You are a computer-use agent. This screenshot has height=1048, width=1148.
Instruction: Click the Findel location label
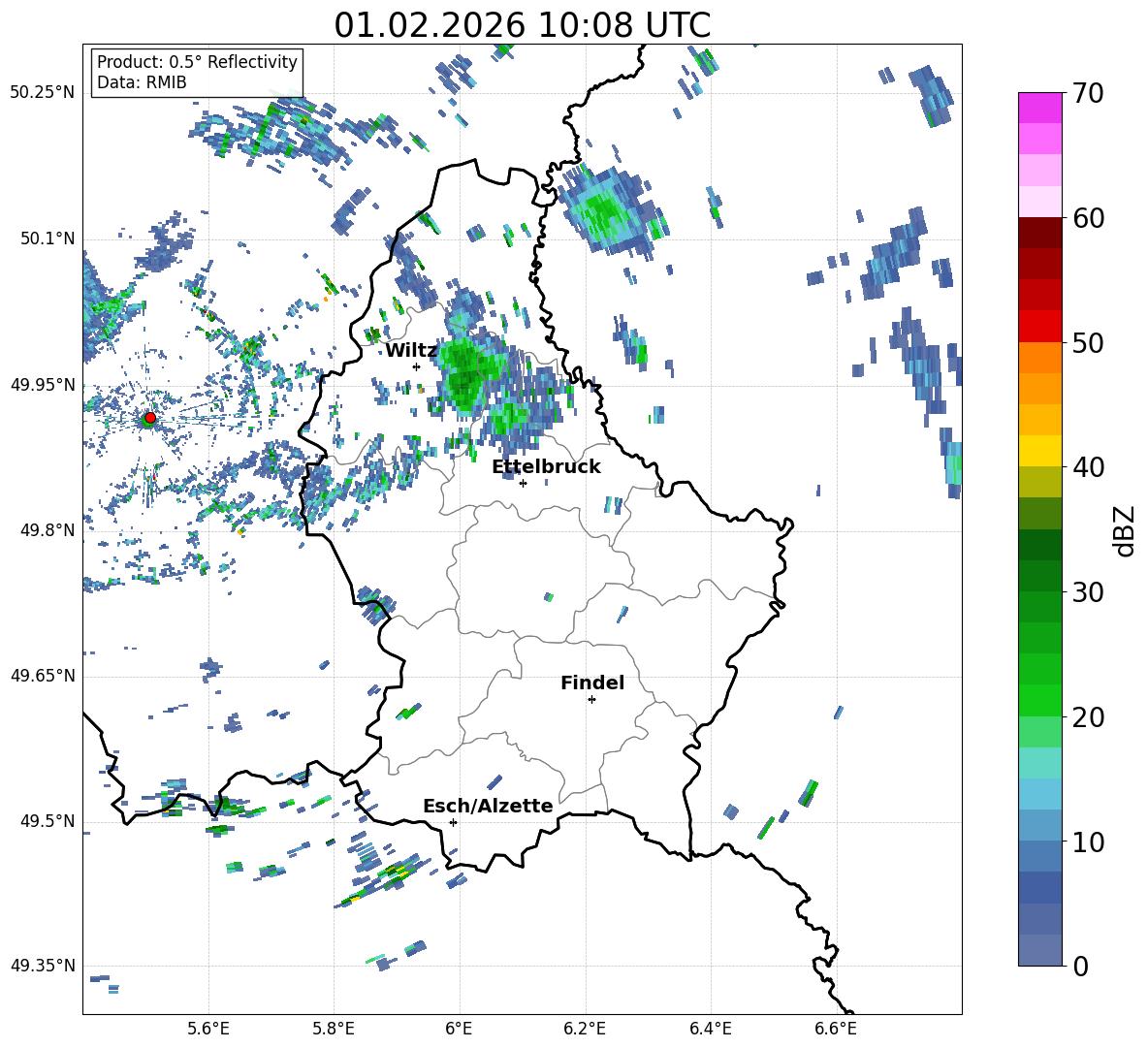point(592,683)
